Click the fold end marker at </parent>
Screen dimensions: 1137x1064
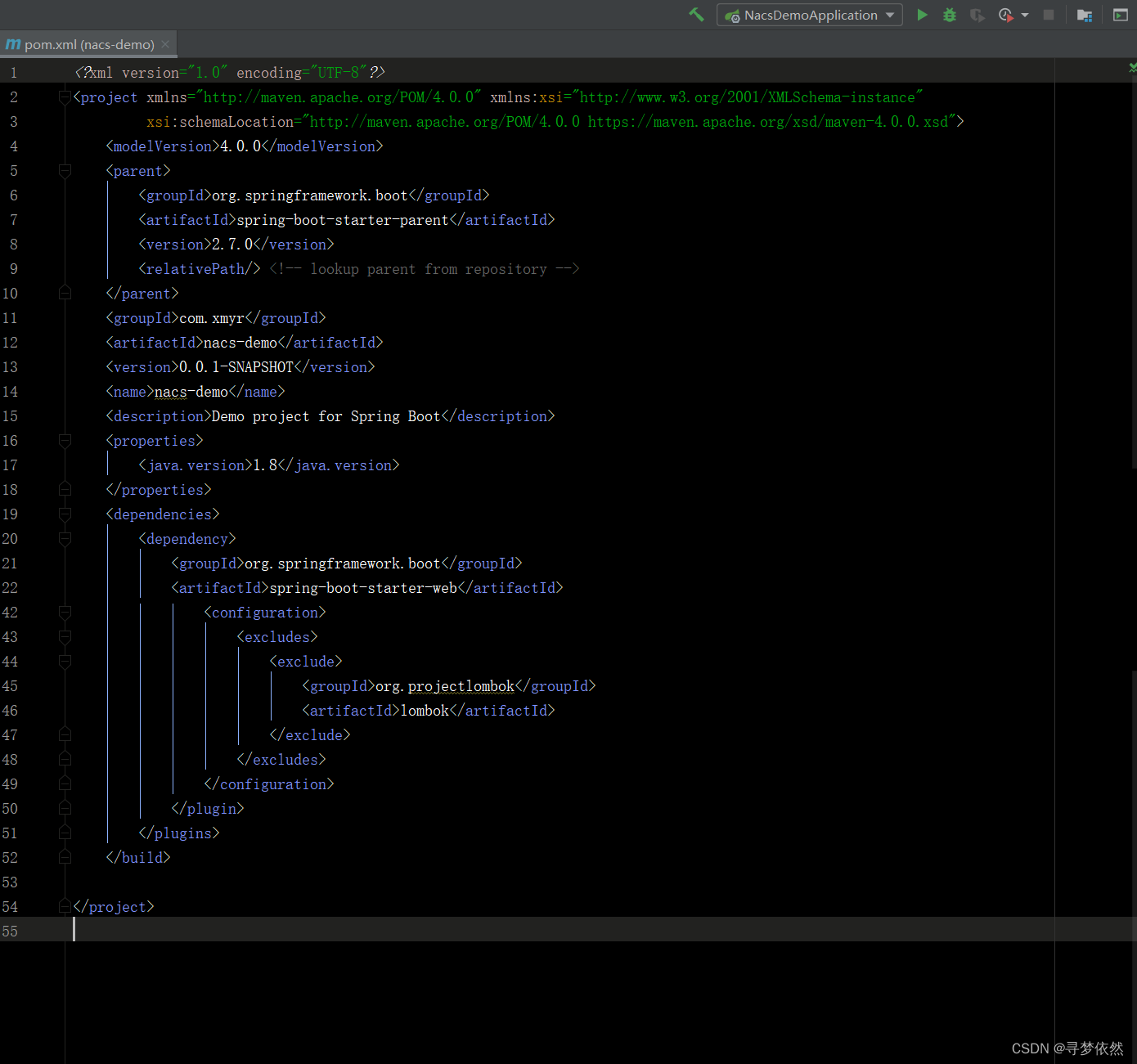coord(65,294)
